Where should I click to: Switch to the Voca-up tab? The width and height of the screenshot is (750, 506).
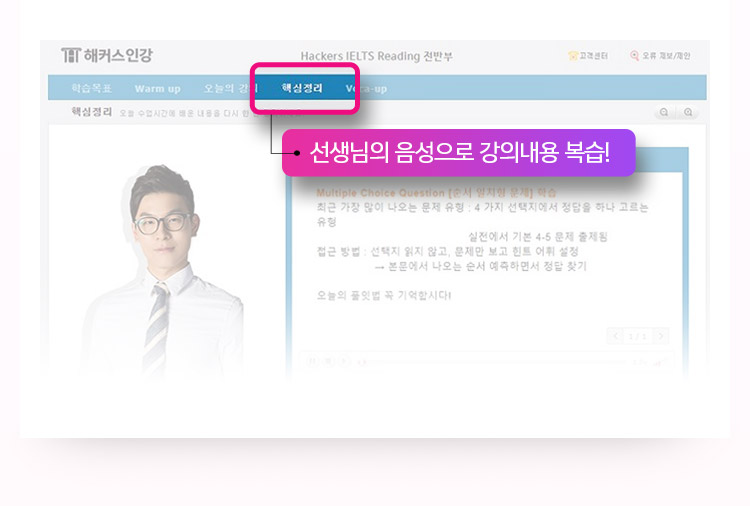(366, 88)
